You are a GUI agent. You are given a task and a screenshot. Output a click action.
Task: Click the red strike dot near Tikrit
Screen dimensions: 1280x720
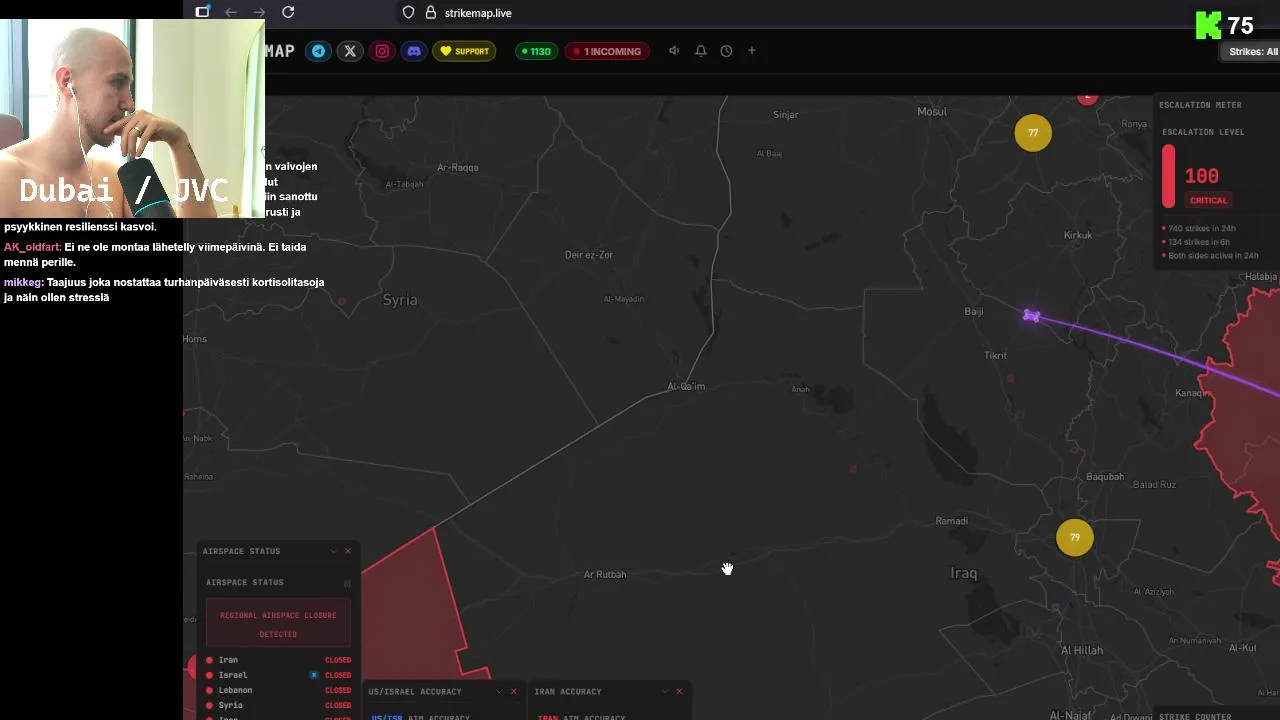1010,379
